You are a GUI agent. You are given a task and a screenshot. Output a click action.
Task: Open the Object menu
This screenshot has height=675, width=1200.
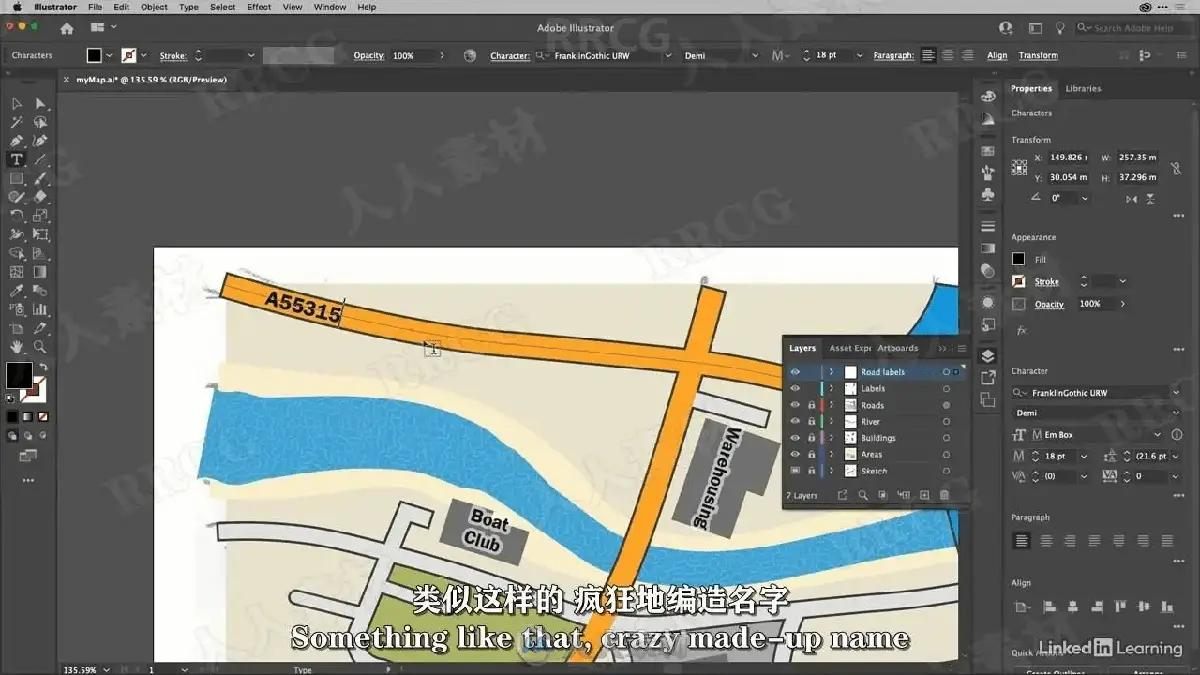[154, 7]
